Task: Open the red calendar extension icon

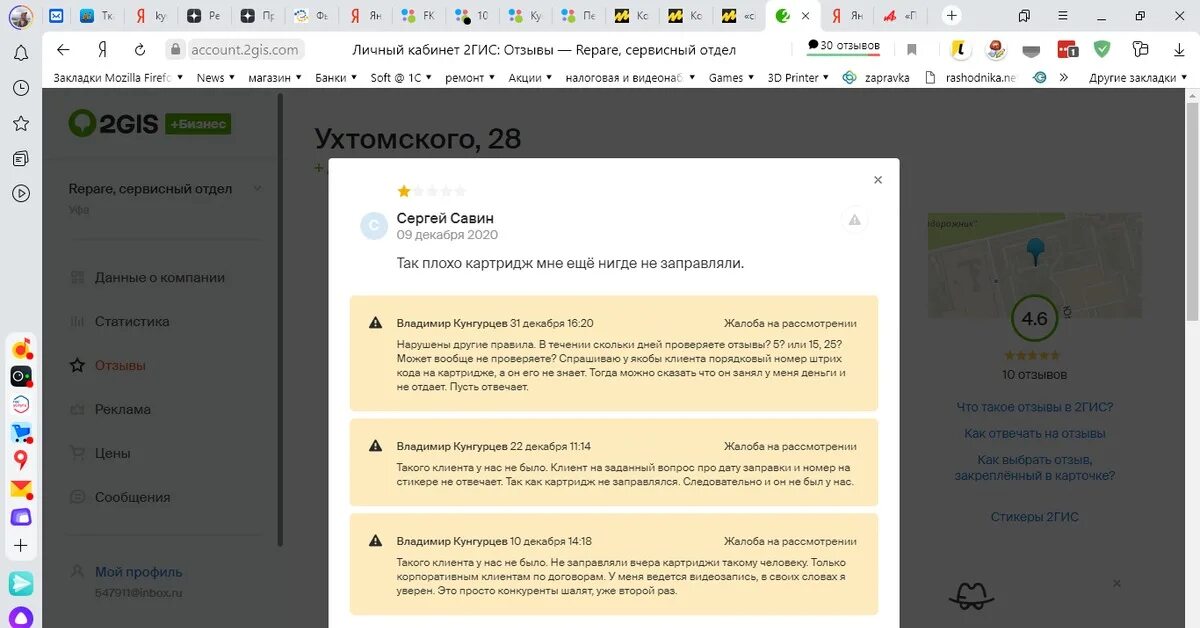Action: click(x=1067, y=49)
